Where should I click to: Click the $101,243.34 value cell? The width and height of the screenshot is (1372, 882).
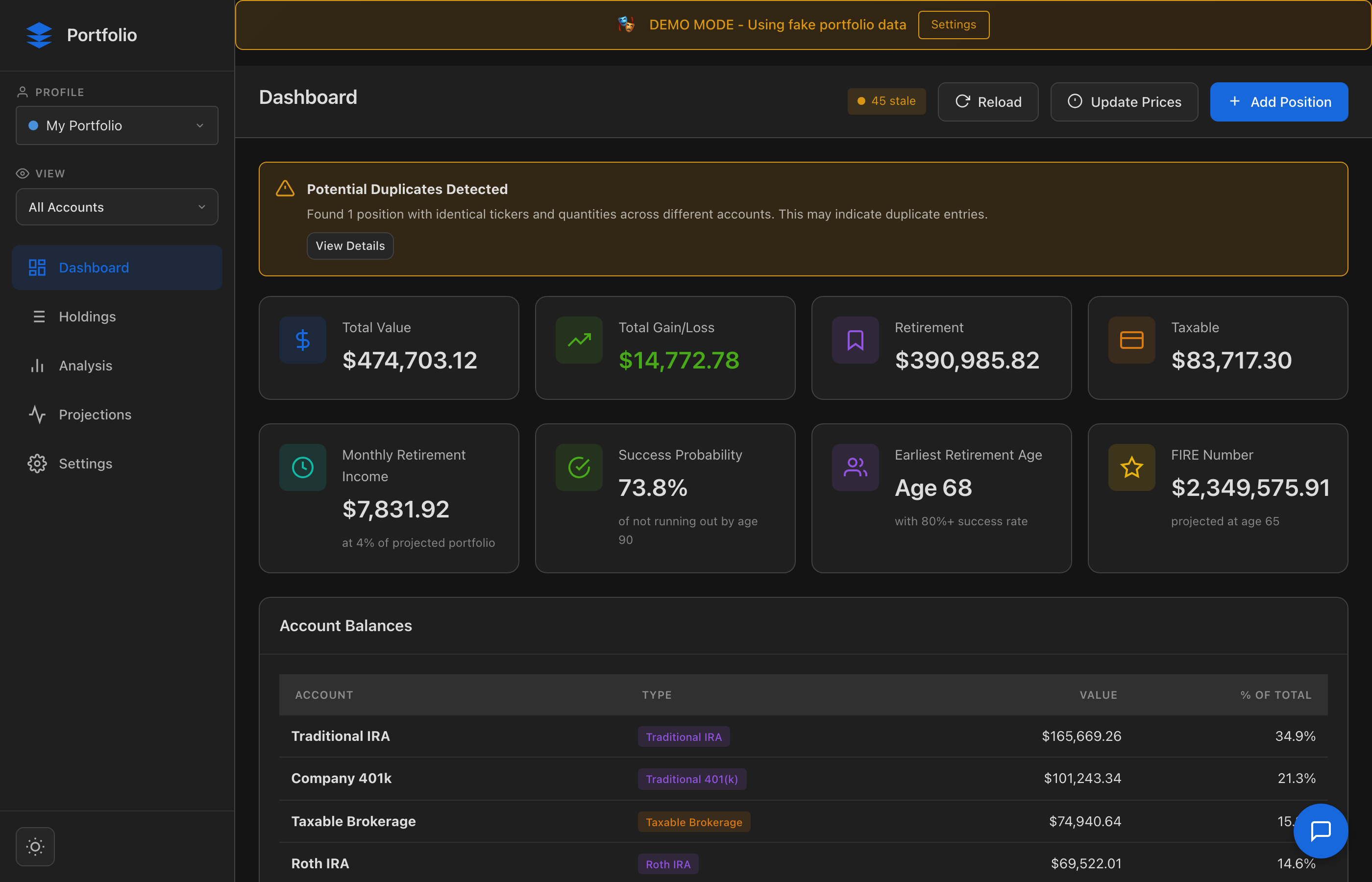tap(1082, 778)
